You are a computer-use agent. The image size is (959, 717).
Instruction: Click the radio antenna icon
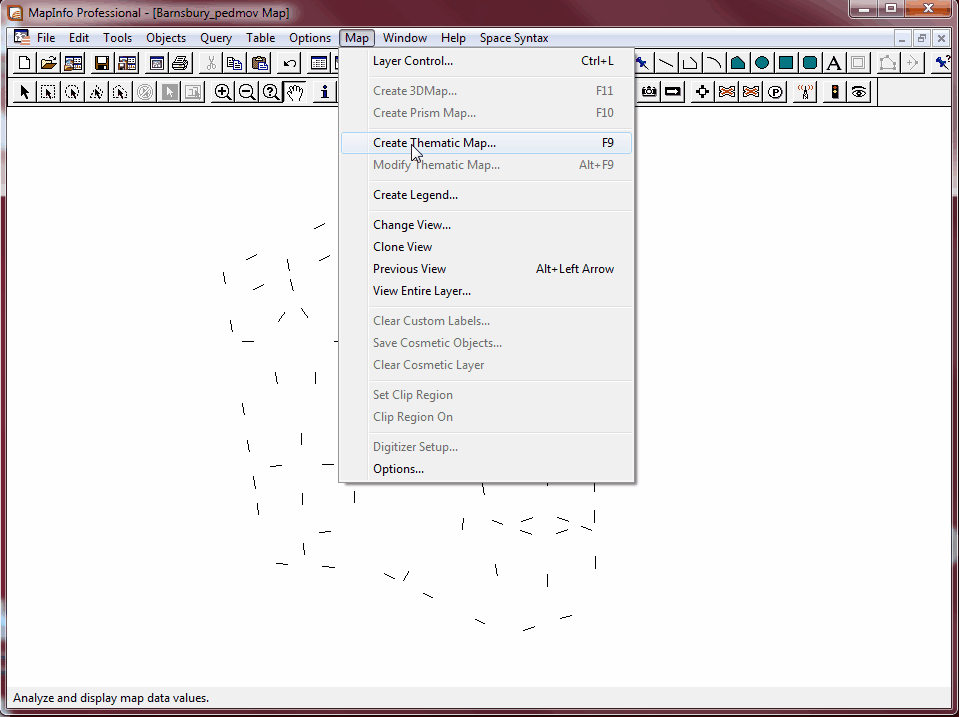[805, 92]
